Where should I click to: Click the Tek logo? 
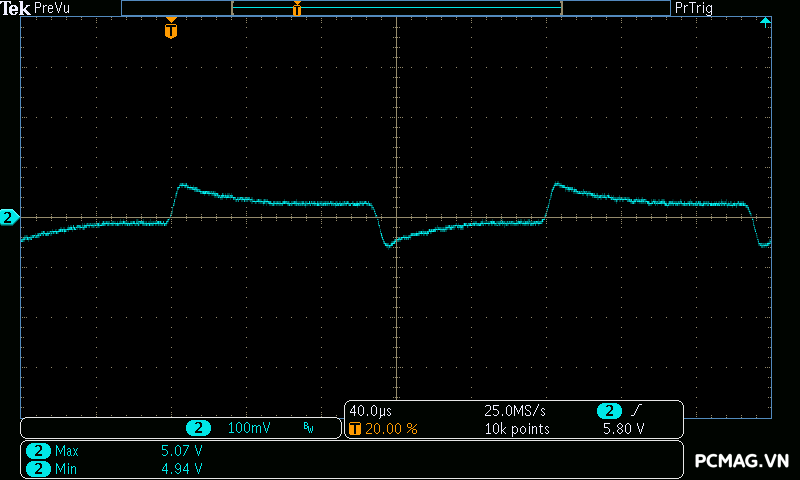coord(16,8)
